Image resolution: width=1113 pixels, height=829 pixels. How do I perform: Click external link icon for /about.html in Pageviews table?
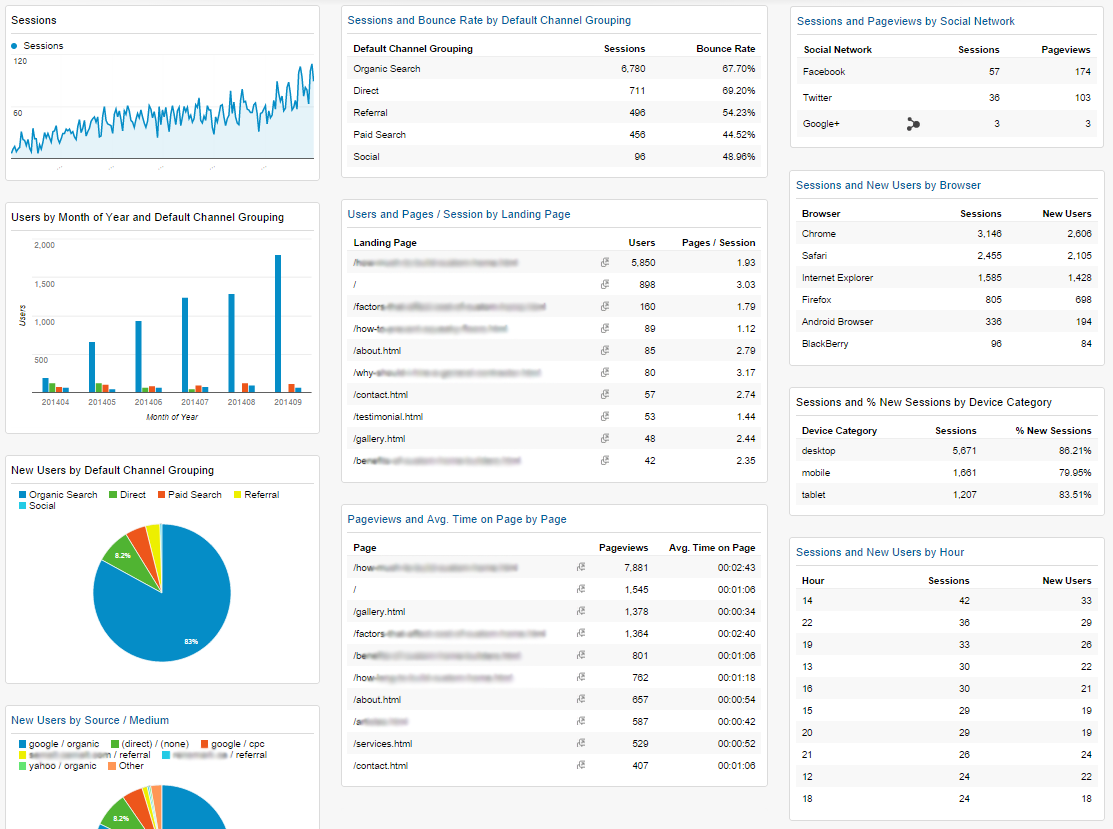[580, 700]
